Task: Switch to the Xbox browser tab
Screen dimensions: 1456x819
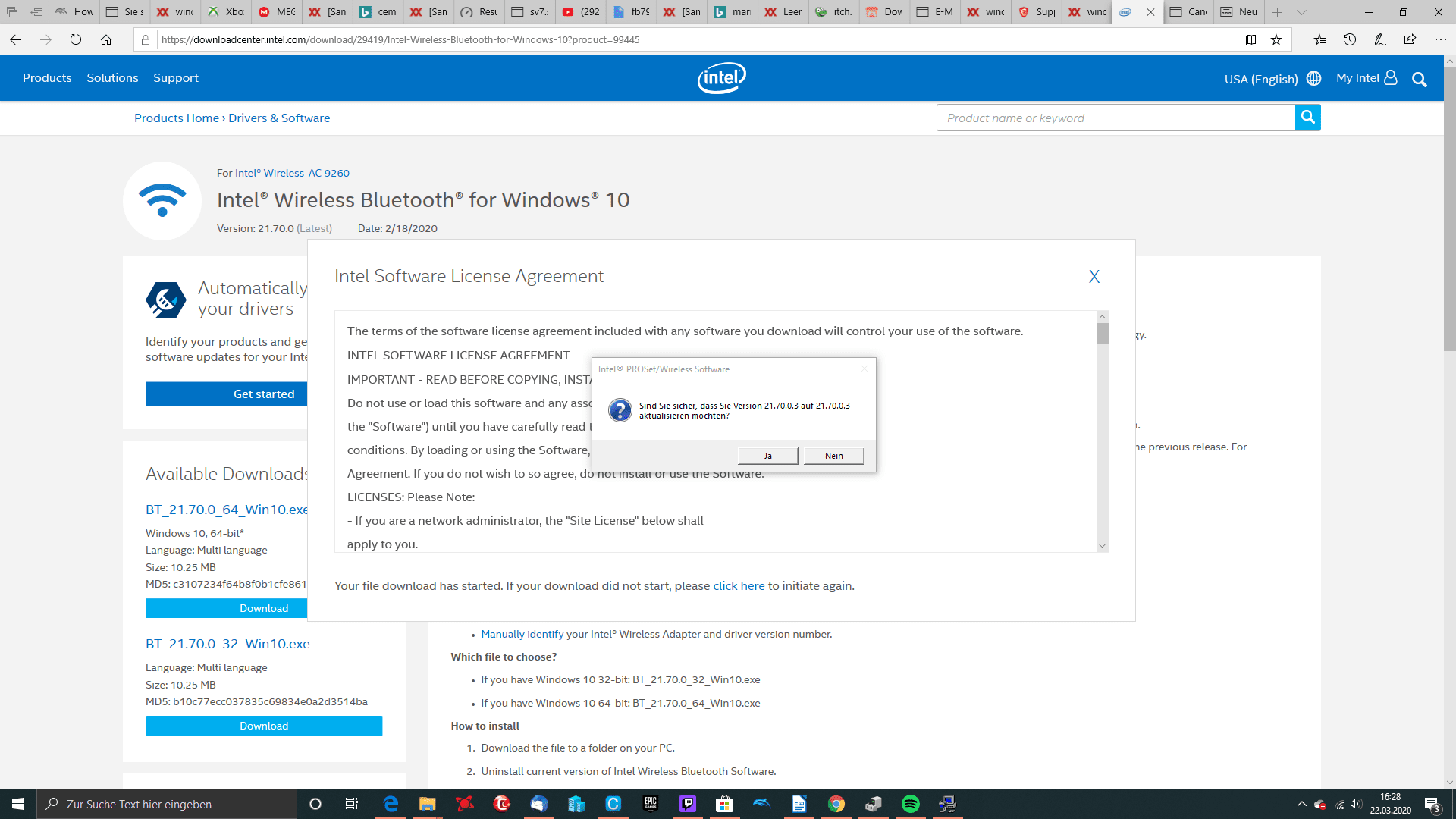Action: 226,12
